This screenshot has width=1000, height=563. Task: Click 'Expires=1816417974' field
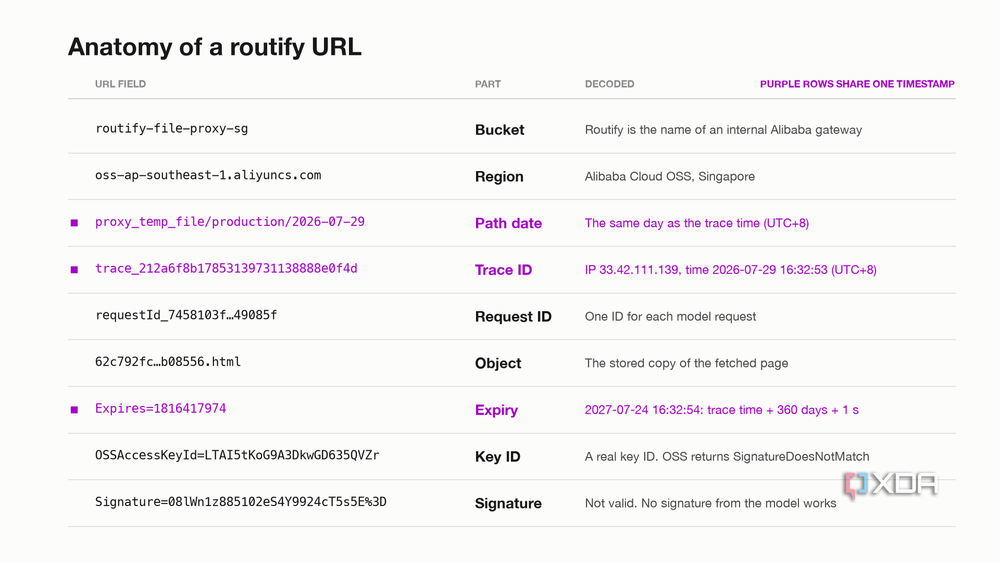[161, 409]
